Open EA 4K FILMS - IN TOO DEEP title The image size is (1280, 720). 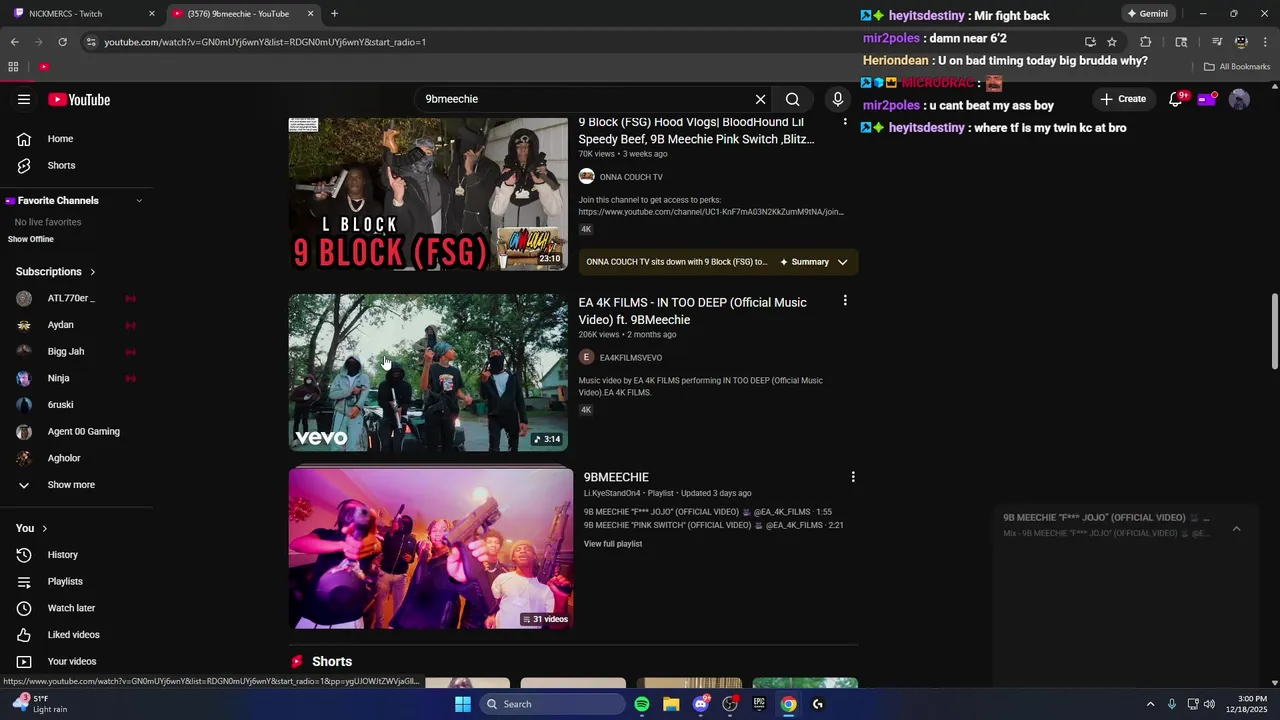(x=692, y=311)
